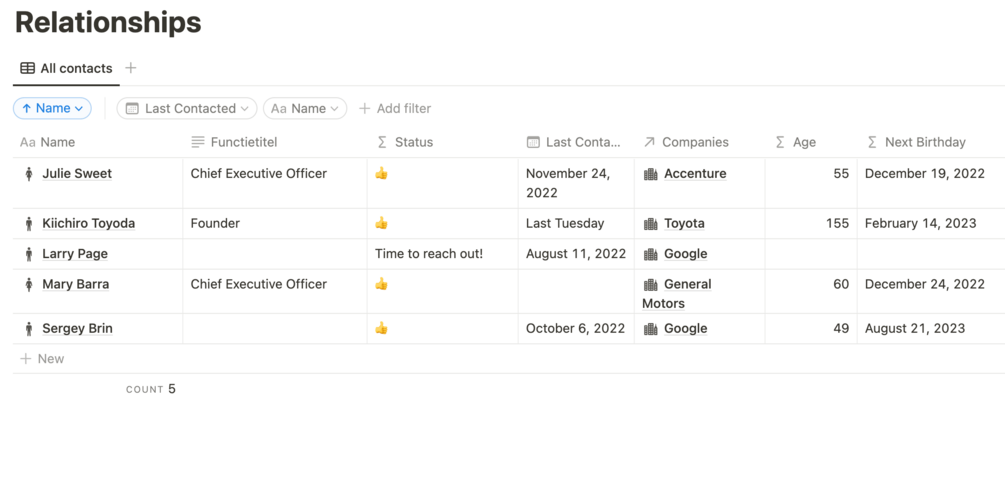The height and width of the screenshot is (495, 1005).
Task: Click the building icon next to Toyota
Action: [650, 224]
